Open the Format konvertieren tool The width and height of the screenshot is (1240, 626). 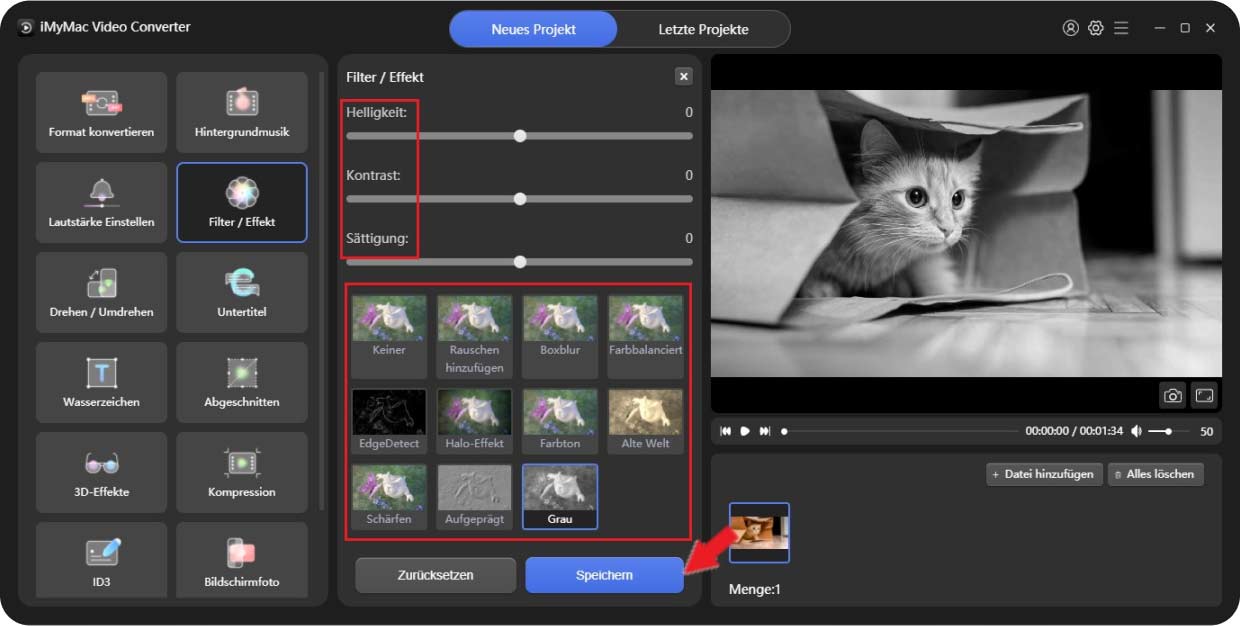coord(101,112)
